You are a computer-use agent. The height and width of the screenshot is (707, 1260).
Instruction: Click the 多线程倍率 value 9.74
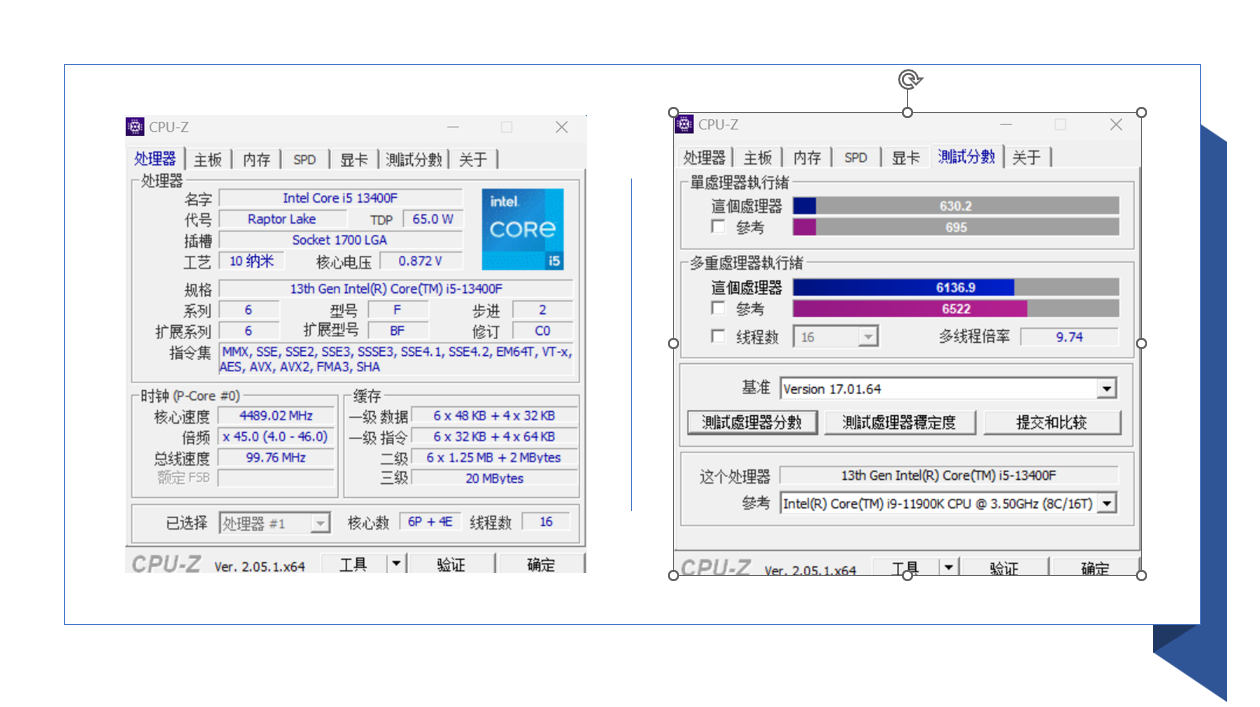[x=1069, y=337]
